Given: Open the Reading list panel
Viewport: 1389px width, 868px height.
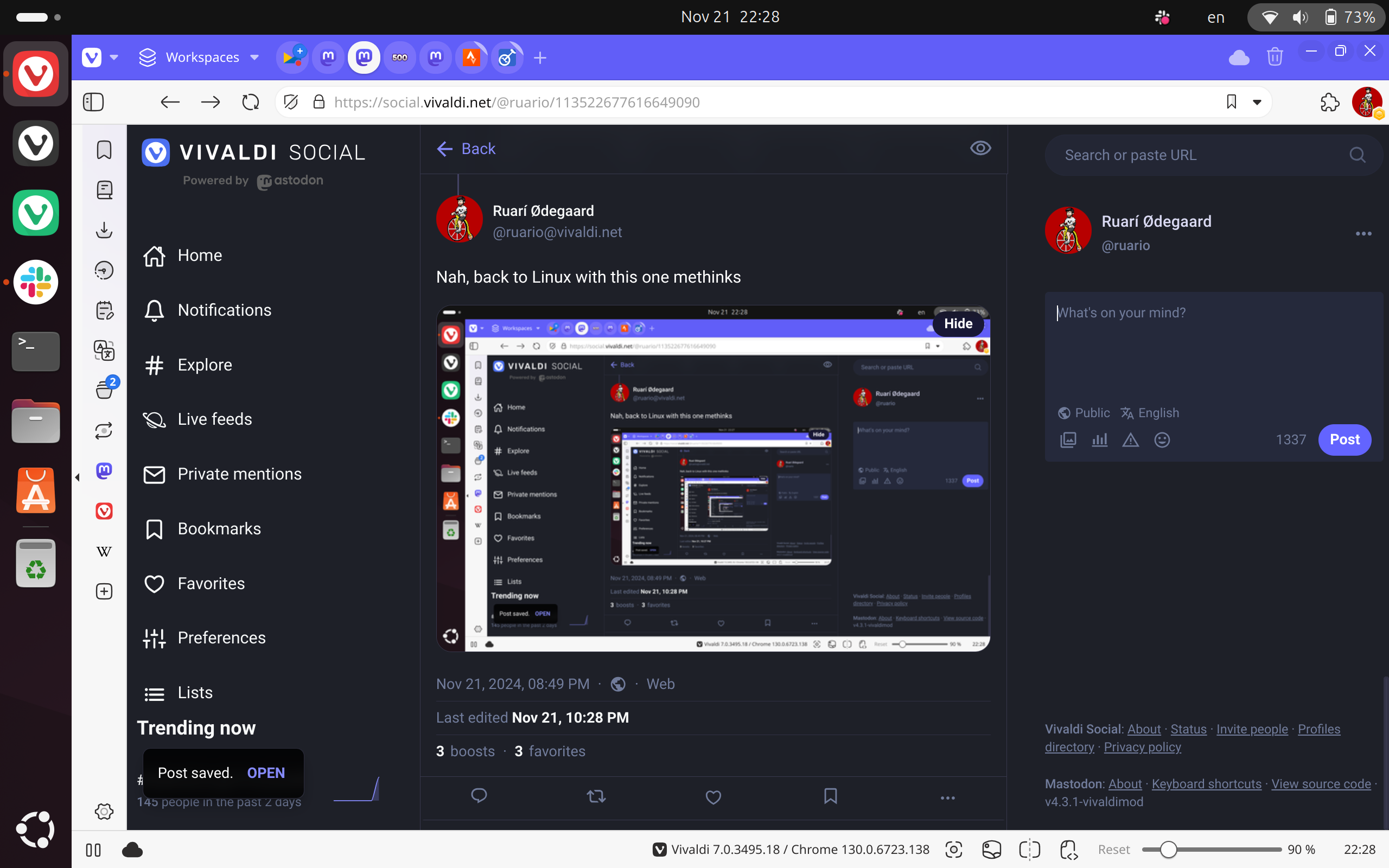Looking at the screenshot, I should point(104,190).
